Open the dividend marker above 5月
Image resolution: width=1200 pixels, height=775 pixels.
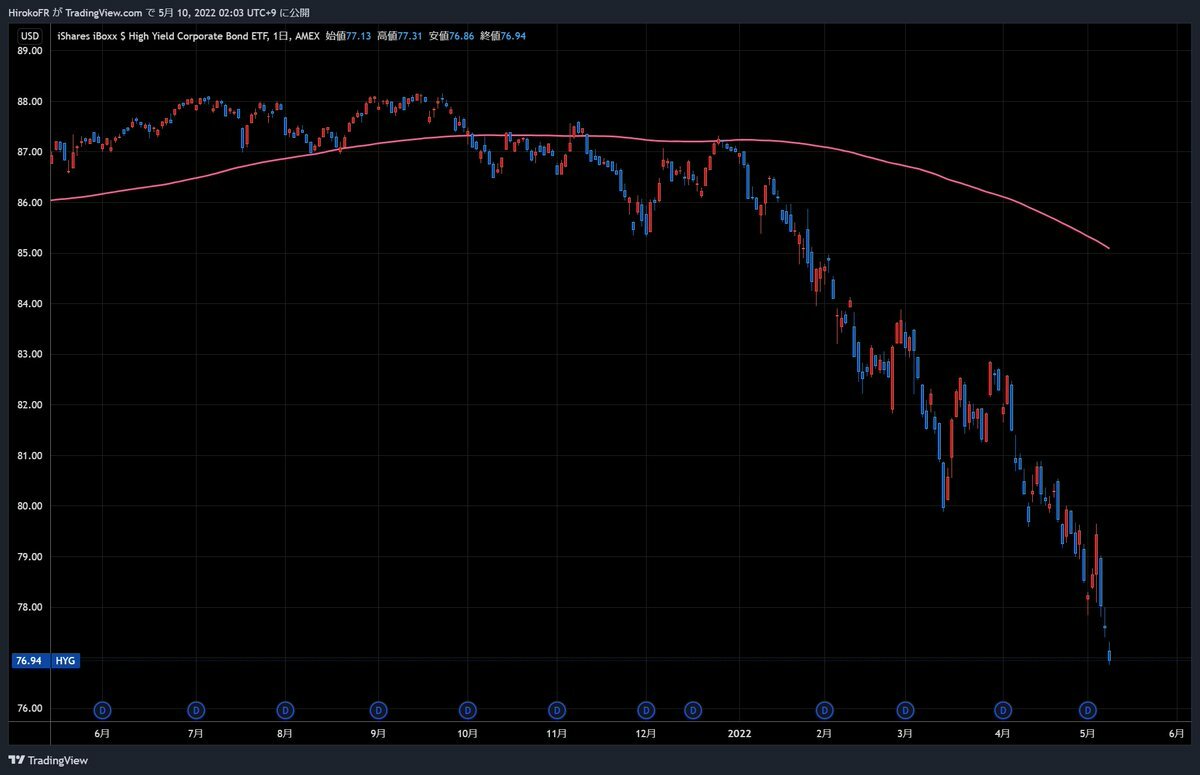pyautogui.click(x=1087, y=710)
